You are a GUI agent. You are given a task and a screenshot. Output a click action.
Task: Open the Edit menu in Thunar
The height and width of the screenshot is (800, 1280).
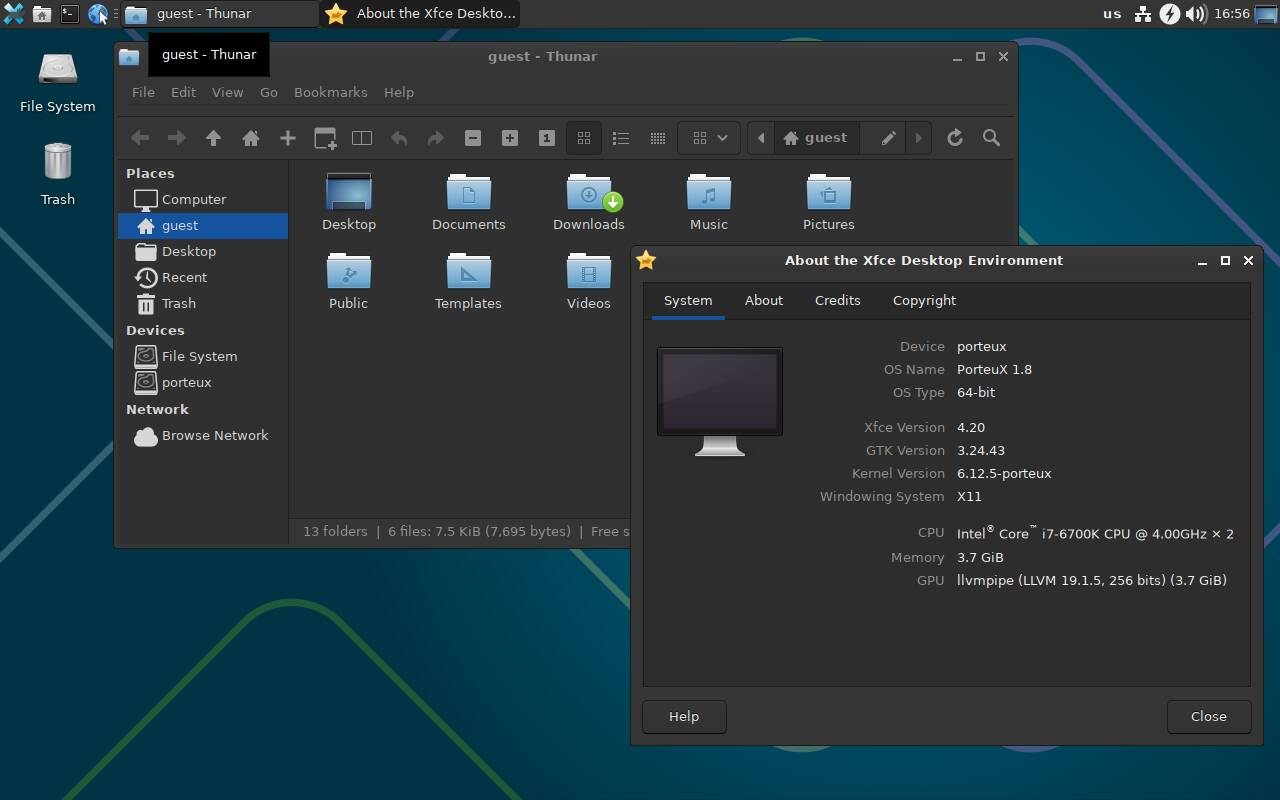coord(183,92)
